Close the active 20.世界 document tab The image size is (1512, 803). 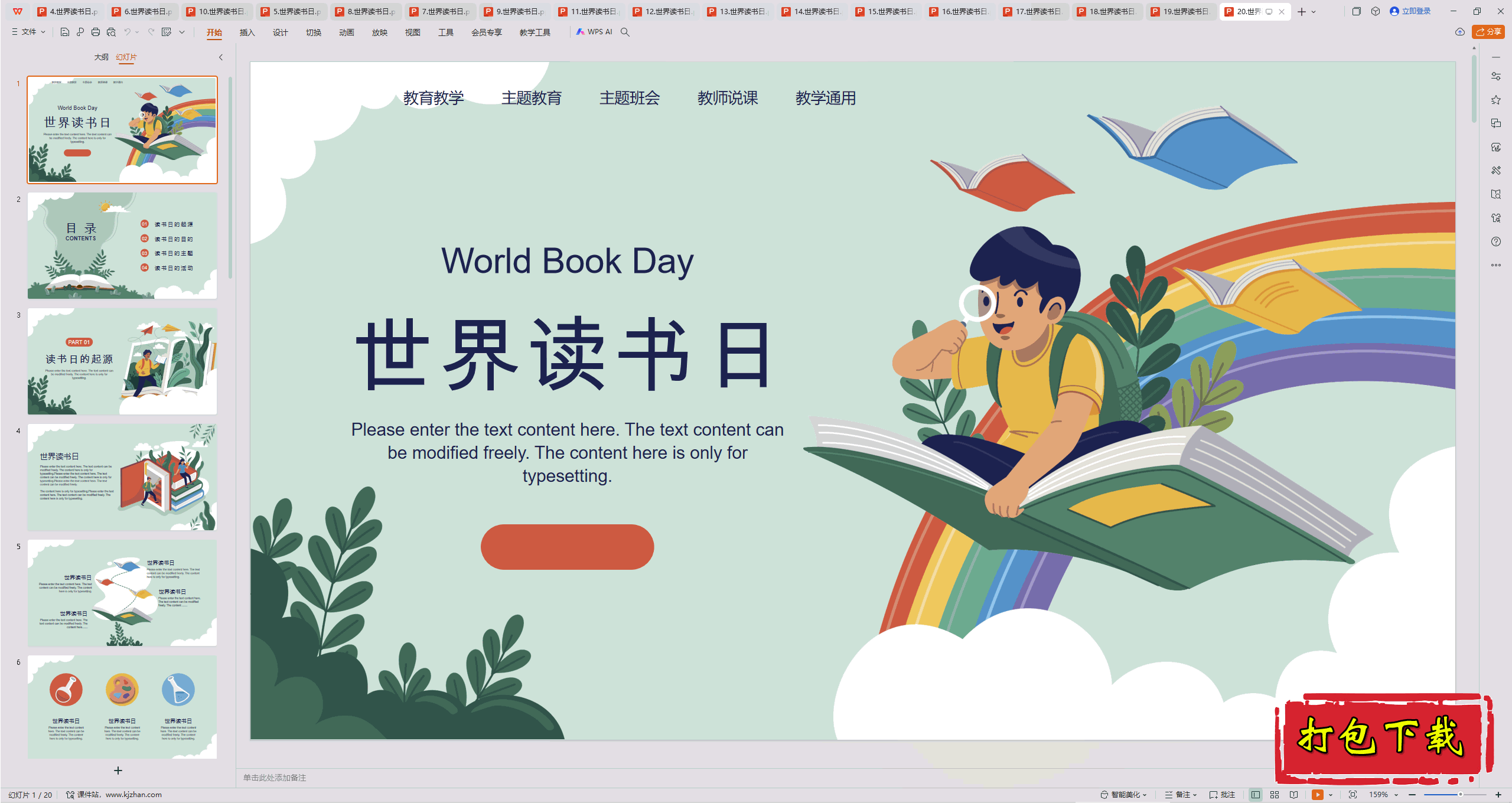tap(1282, 11)
